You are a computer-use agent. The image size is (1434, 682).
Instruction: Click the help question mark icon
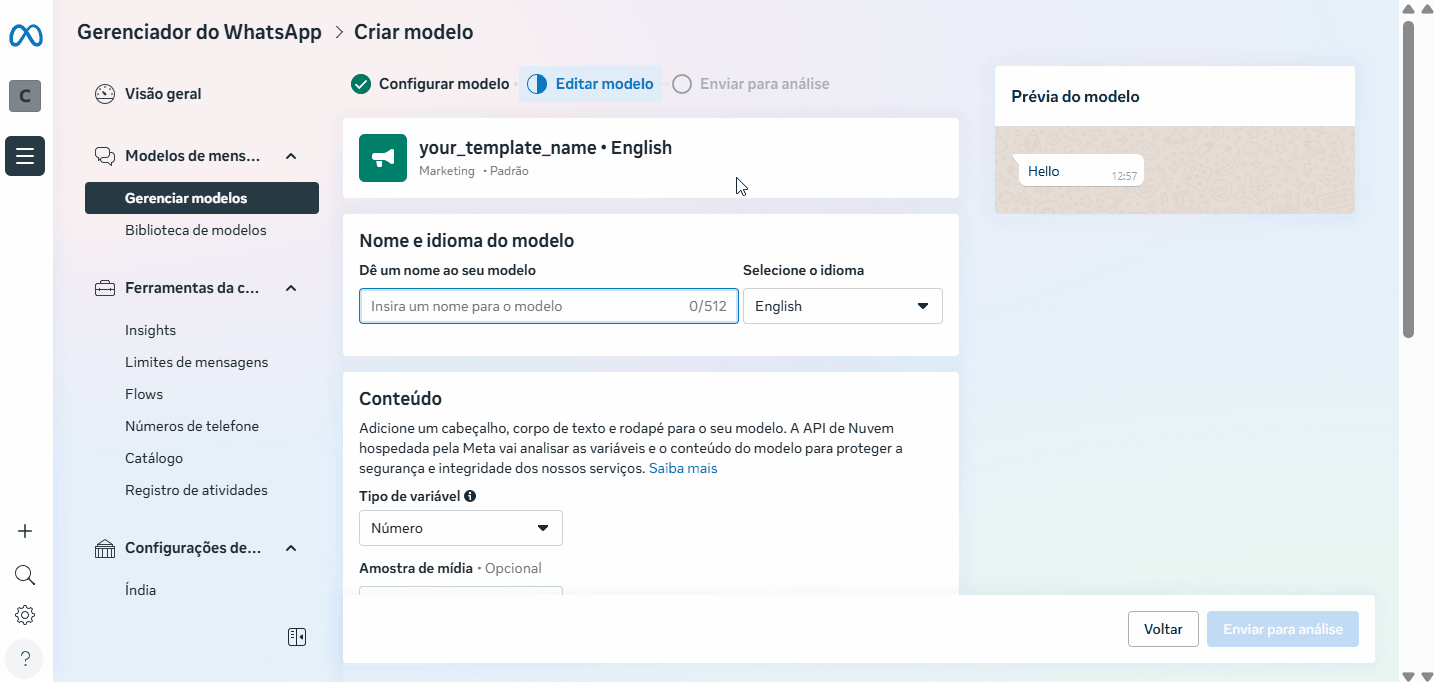coord(25,658)
